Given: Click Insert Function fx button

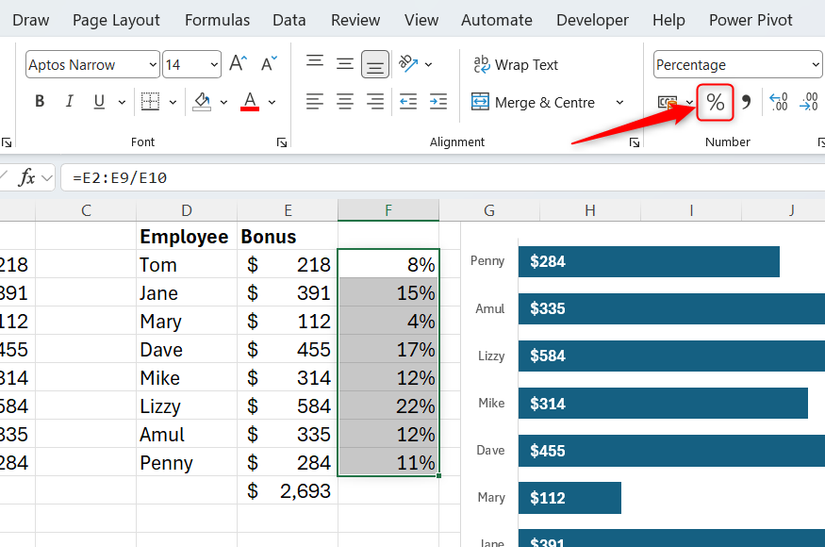Looking at the screenshot, I should coord(27,177).
